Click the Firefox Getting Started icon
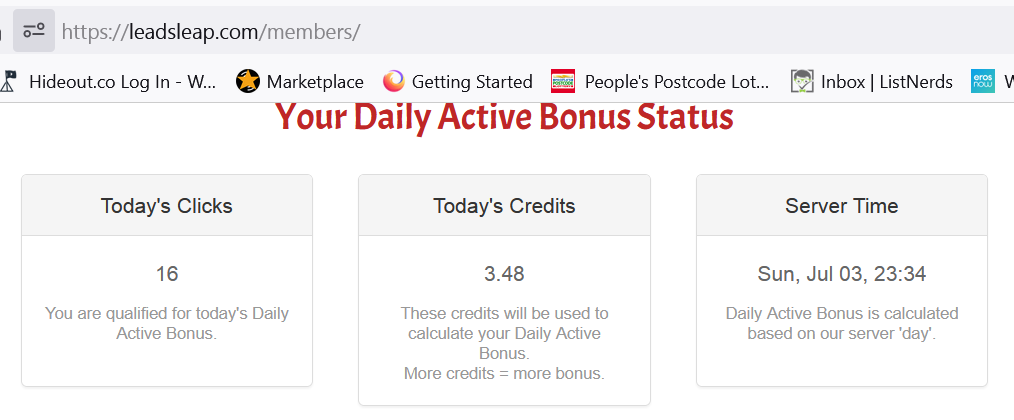 click(393, 82)
